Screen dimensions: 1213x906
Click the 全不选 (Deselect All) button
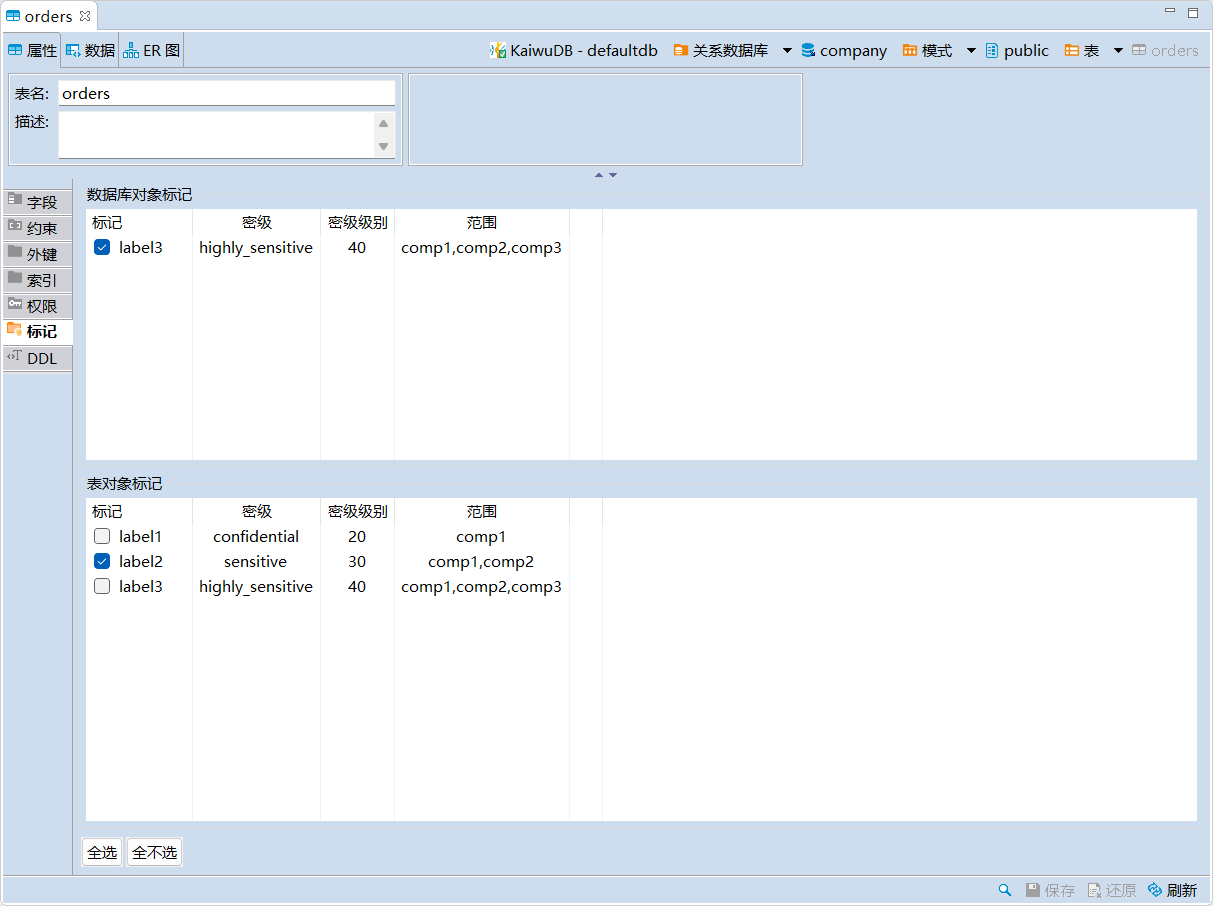coord(155,853)
